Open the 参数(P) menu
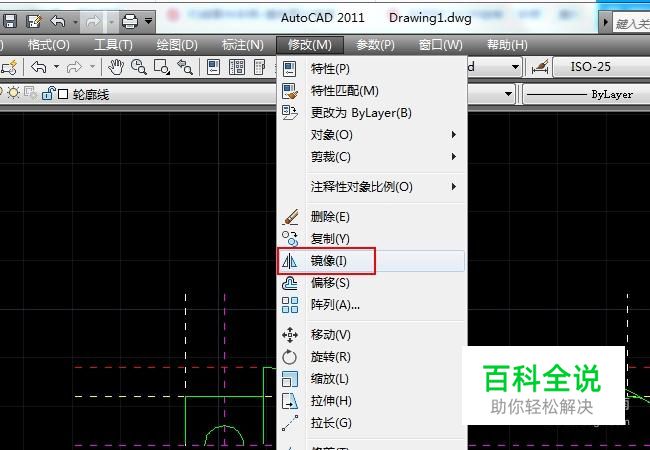The width and height of the screenshot is (650, 450). [375, 45]
